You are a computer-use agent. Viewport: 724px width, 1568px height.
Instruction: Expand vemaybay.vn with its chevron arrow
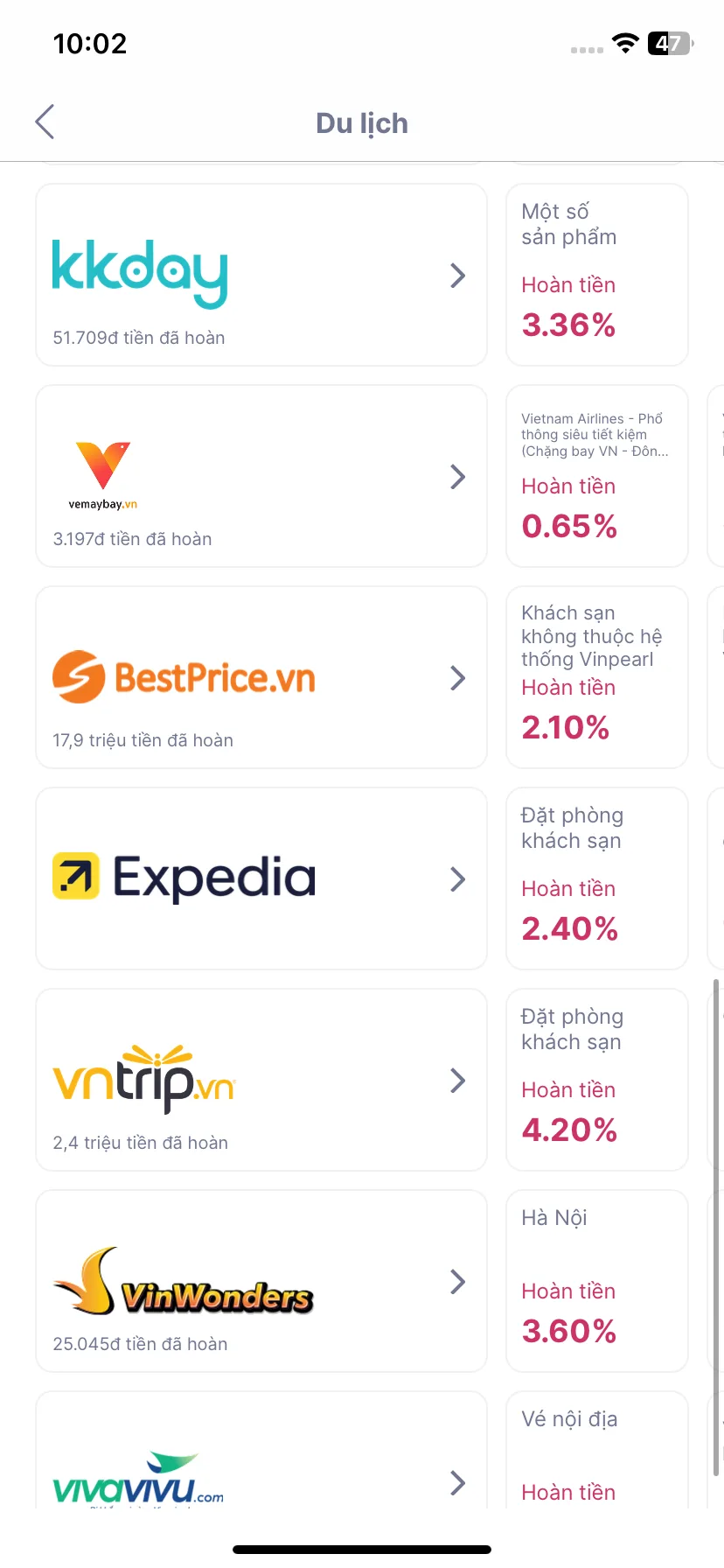(457, 477)
